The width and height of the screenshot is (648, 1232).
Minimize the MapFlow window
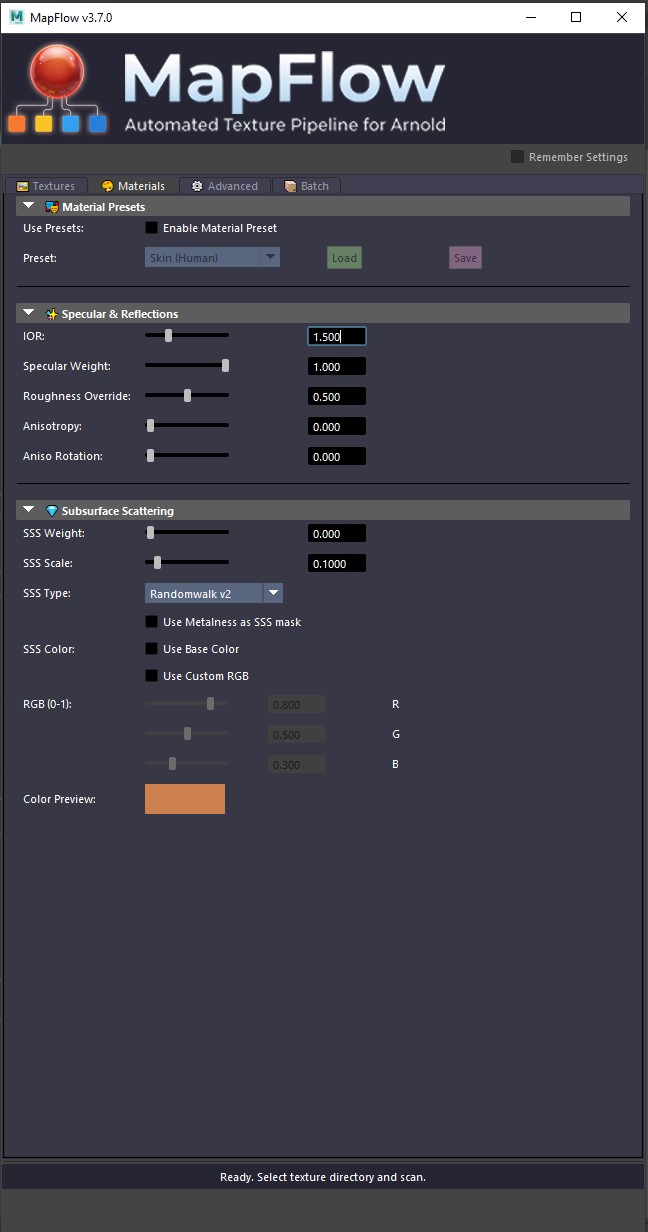[x=528, y=17]
